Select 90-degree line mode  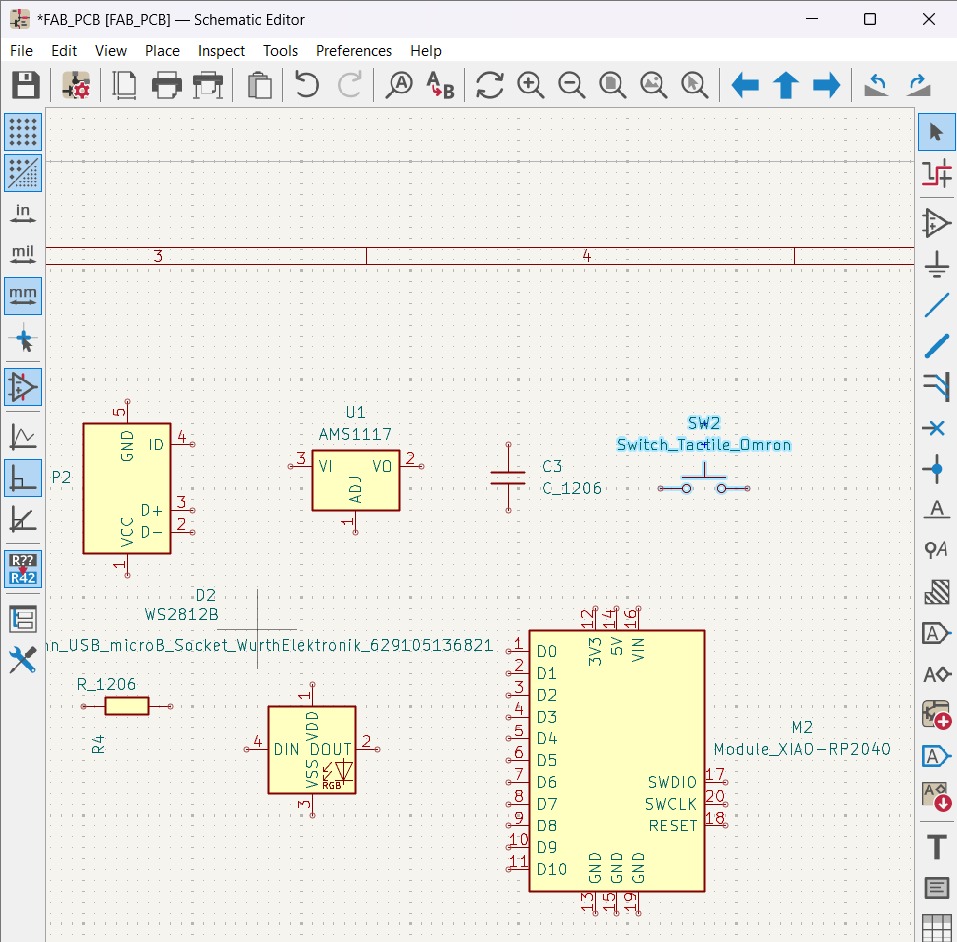[23, 477]
